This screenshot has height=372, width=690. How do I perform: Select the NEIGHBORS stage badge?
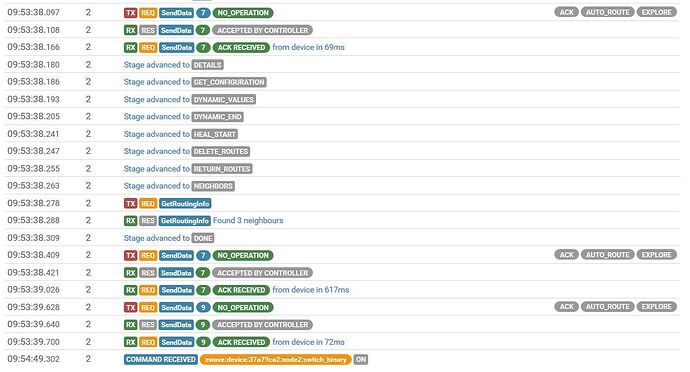[213, 186]
